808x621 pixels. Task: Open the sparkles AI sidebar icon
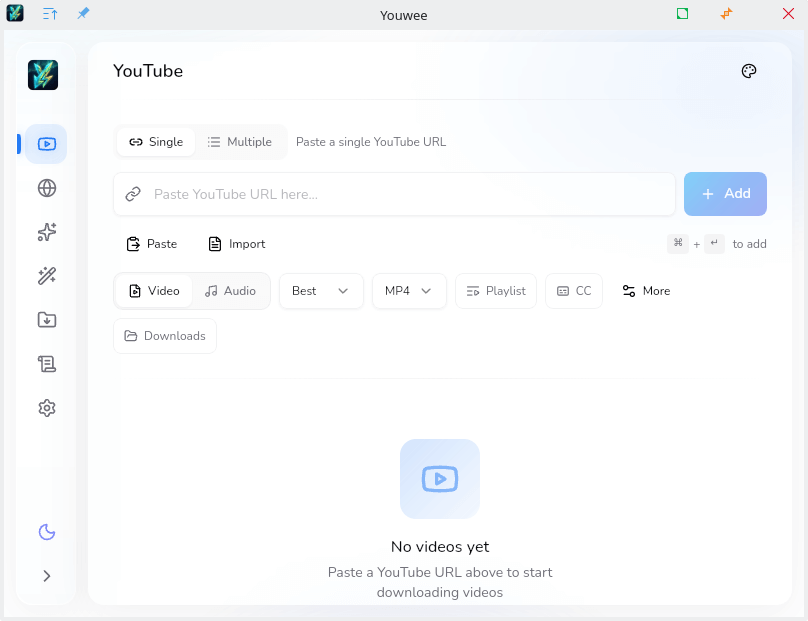click(46, 232)
